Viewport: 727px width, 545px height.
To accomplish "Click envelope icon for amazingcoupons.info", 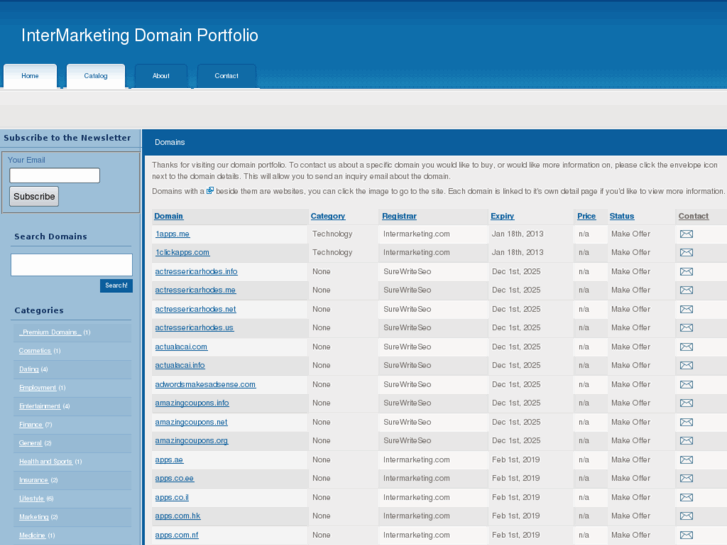I will [x=686, y=403].
